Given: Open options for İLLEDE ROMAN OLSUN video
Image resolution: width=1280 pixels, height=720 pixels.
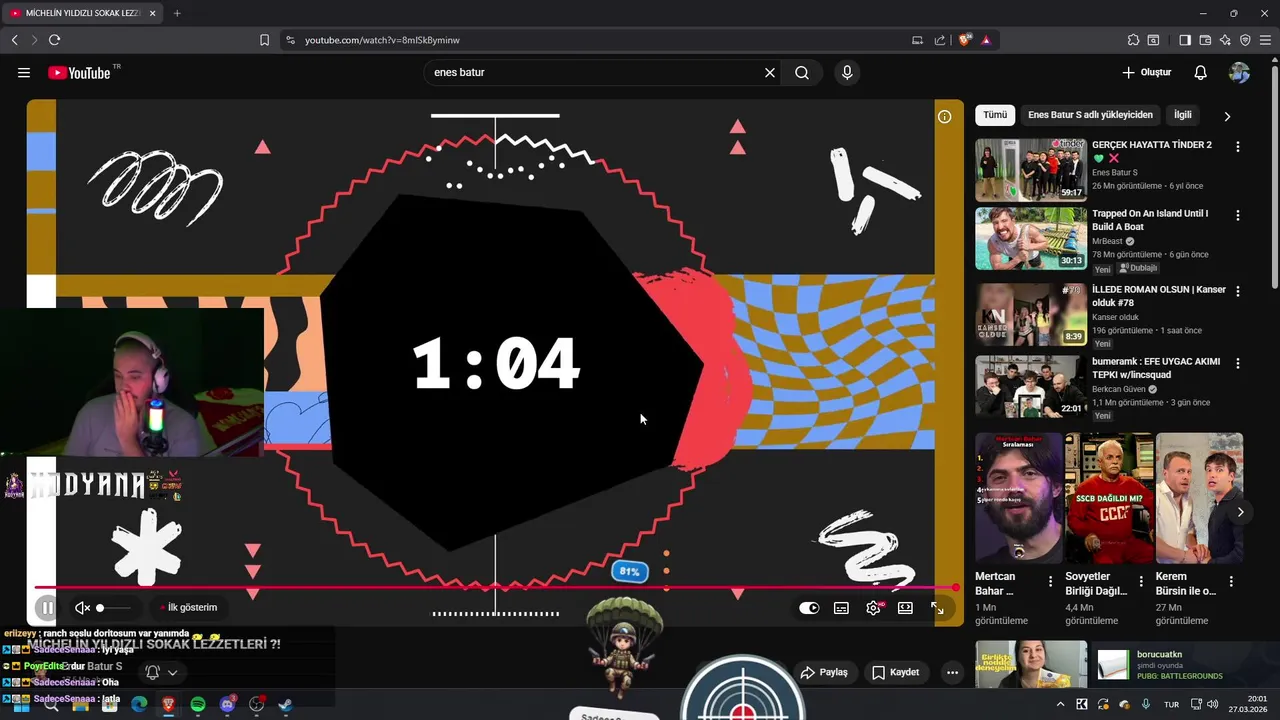Looking at the screenshot, I should (1238, 292).
